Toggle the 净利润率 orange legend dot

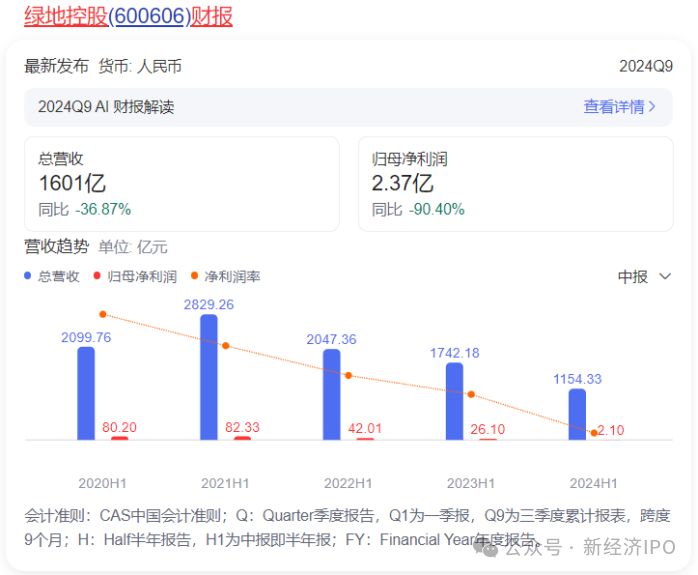coord(194,276)
